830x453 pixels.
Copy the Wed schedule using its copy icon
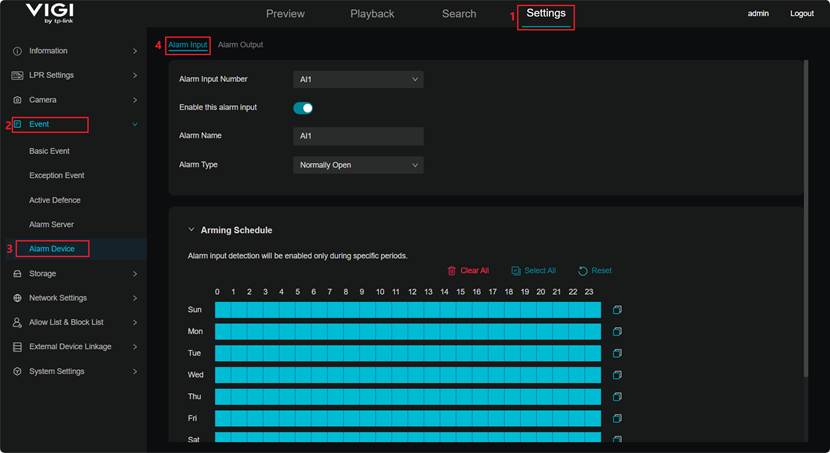617,375
